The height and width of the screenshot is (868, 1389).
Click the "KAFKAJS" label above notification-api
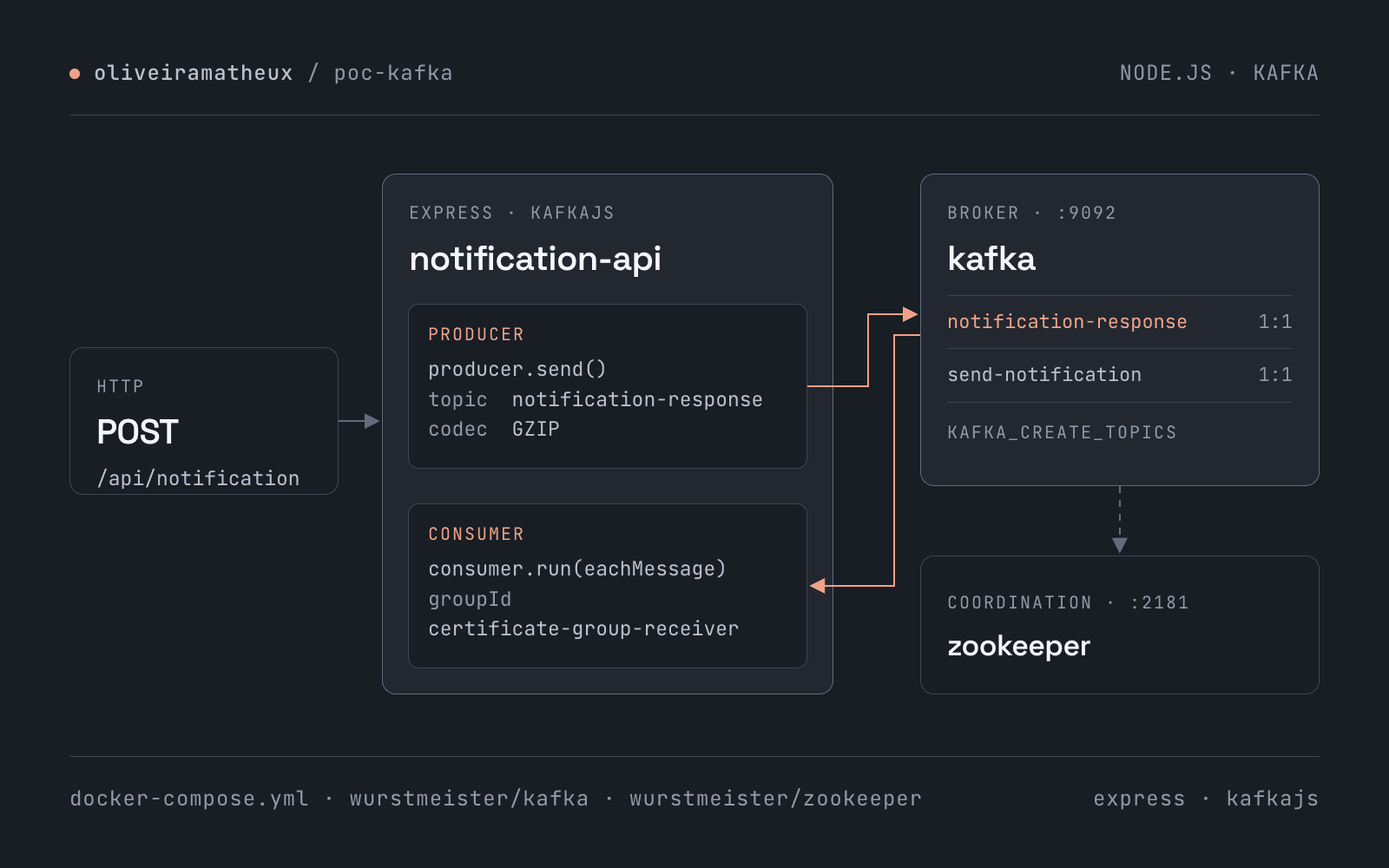pos(572,213)
